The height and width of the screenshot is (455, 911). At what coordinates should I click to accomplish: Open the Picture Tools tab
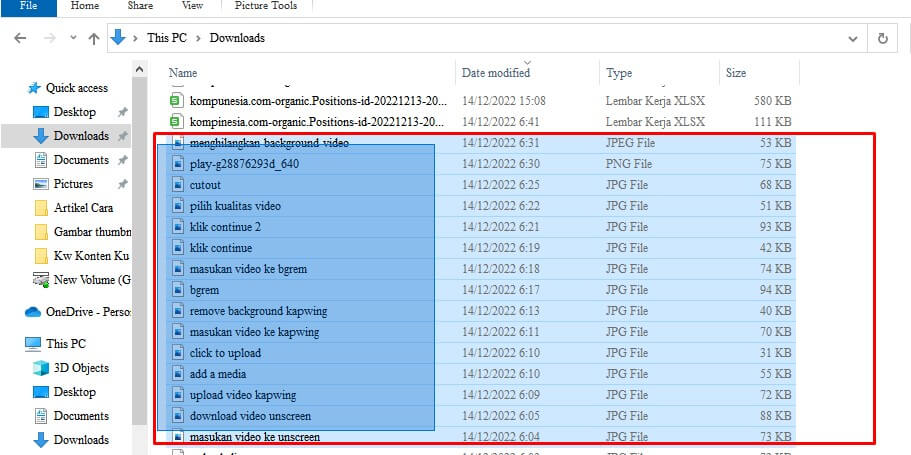coord(266,6)
